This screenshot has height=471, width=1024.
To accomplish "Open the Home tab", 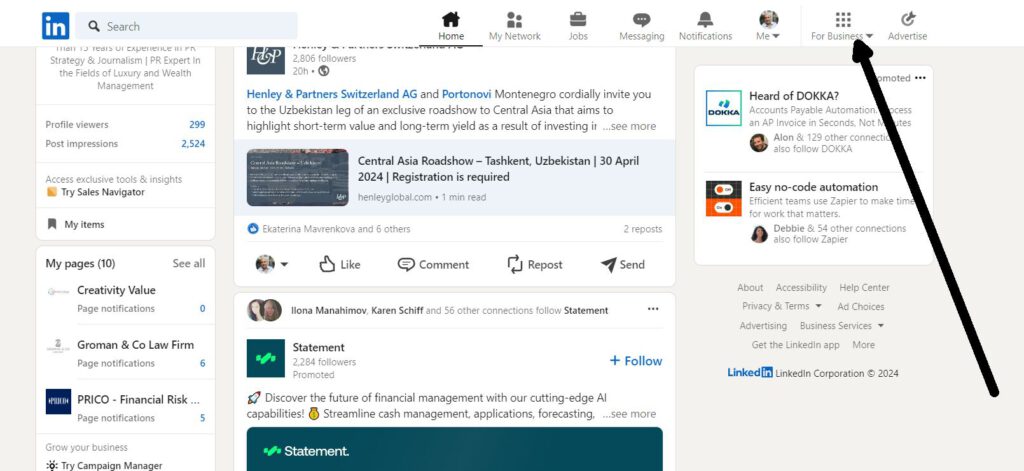I will 451,26.
